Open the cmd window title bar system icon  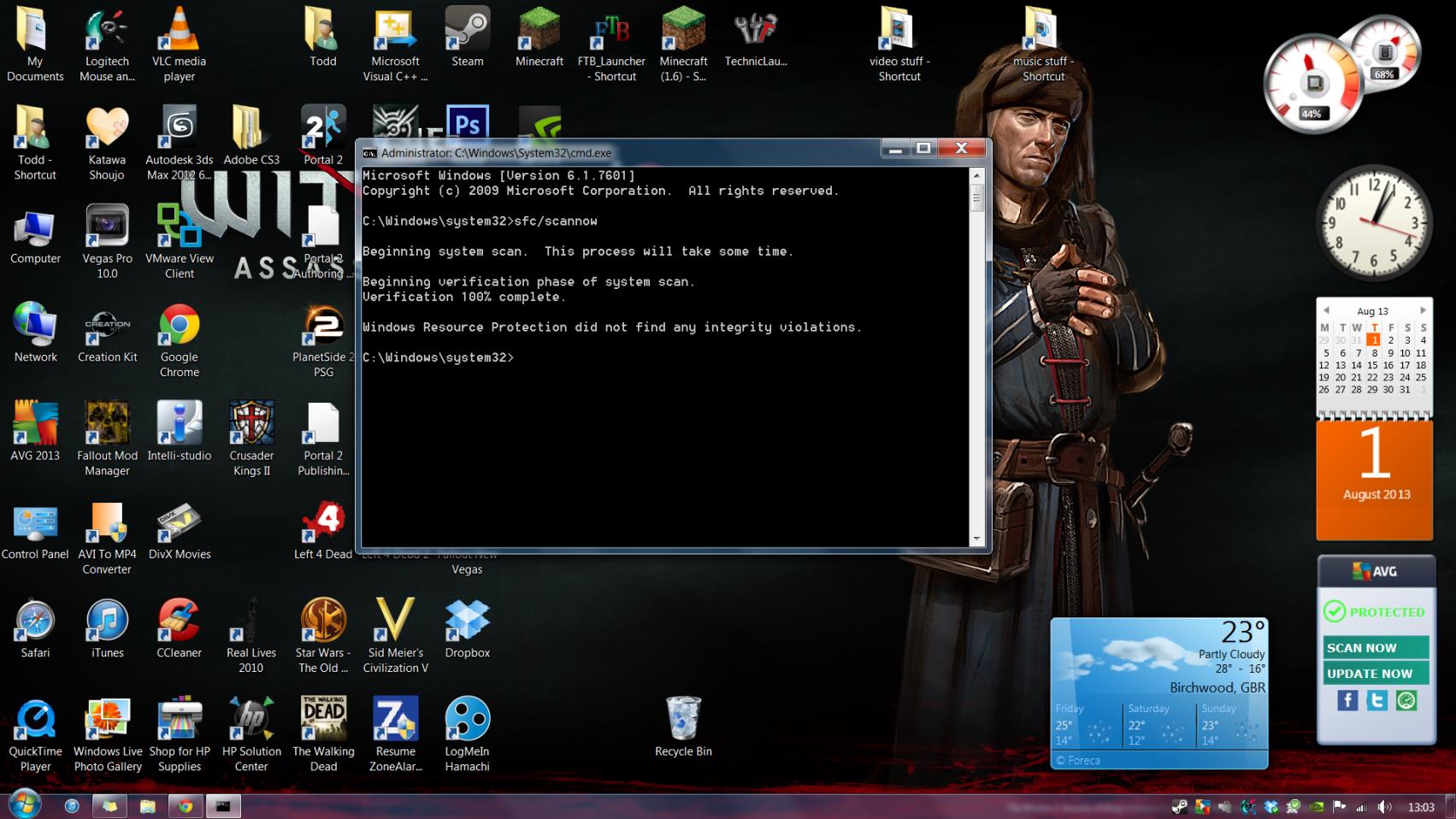pos(370,153)
